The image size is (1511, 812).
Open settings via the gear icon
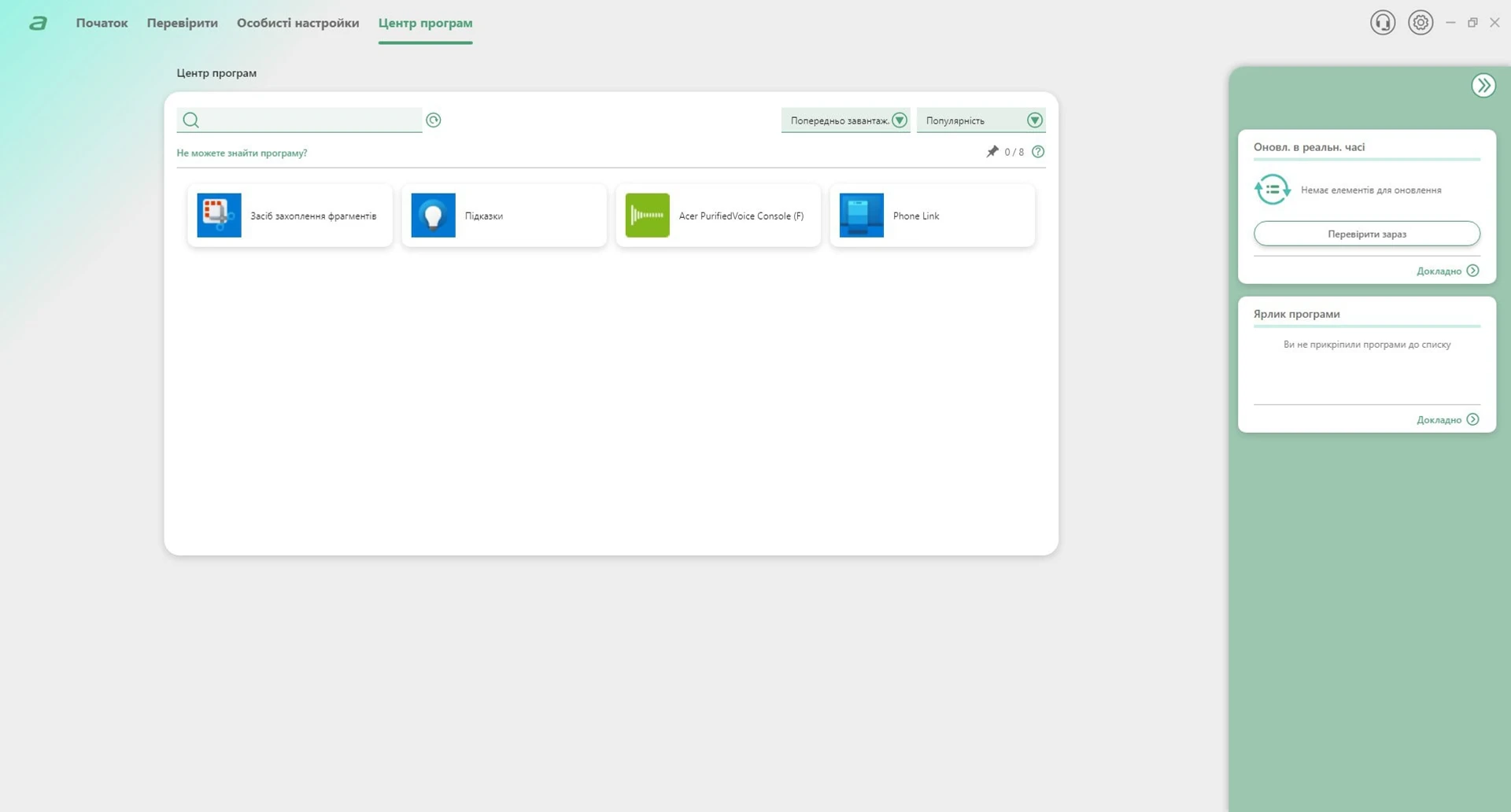[x=1420, y=23]
